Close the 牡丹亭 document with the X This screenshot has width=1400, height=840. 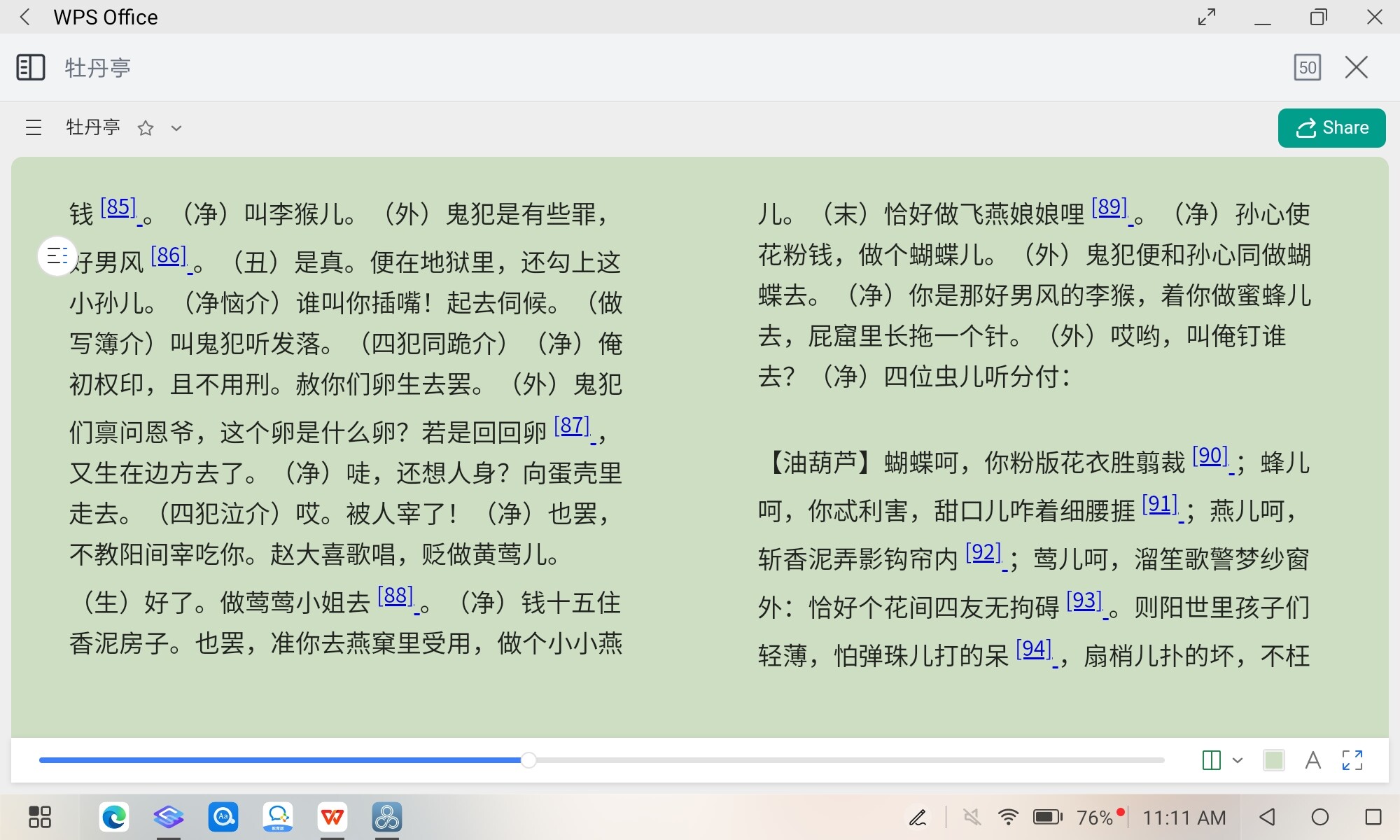pos(1357,68)
